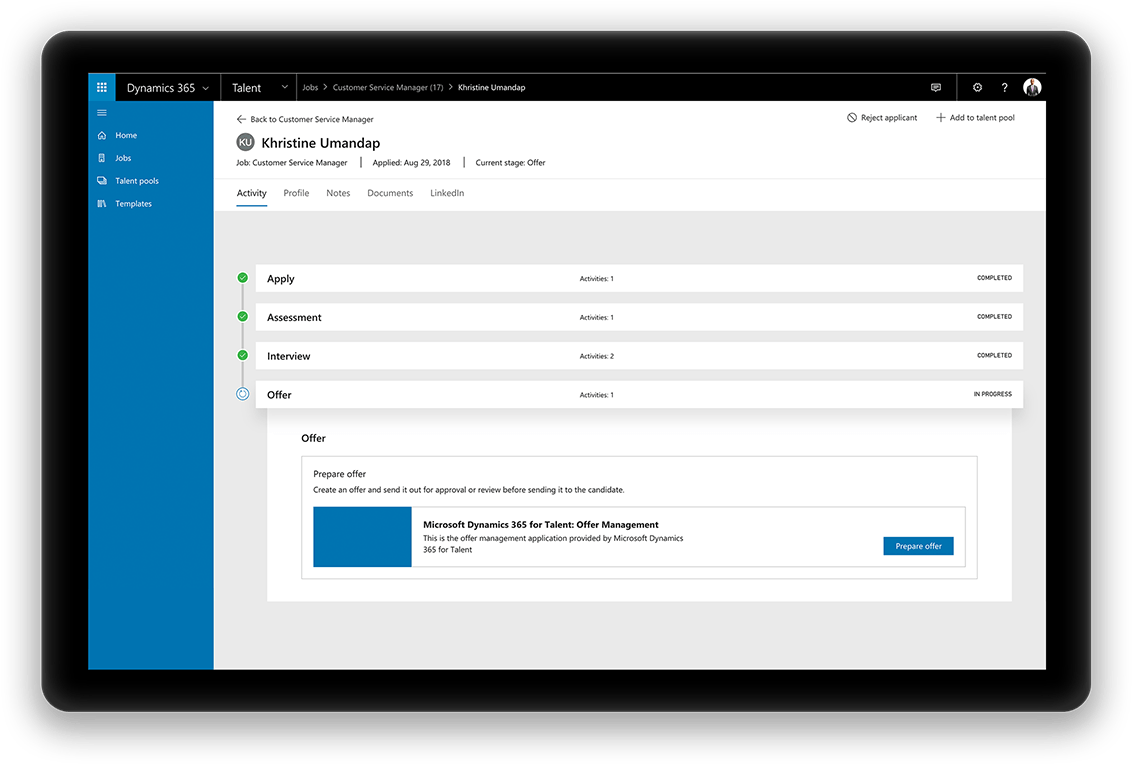
Task: Open the Talent module dropdown
Action: tap(259, 87)
